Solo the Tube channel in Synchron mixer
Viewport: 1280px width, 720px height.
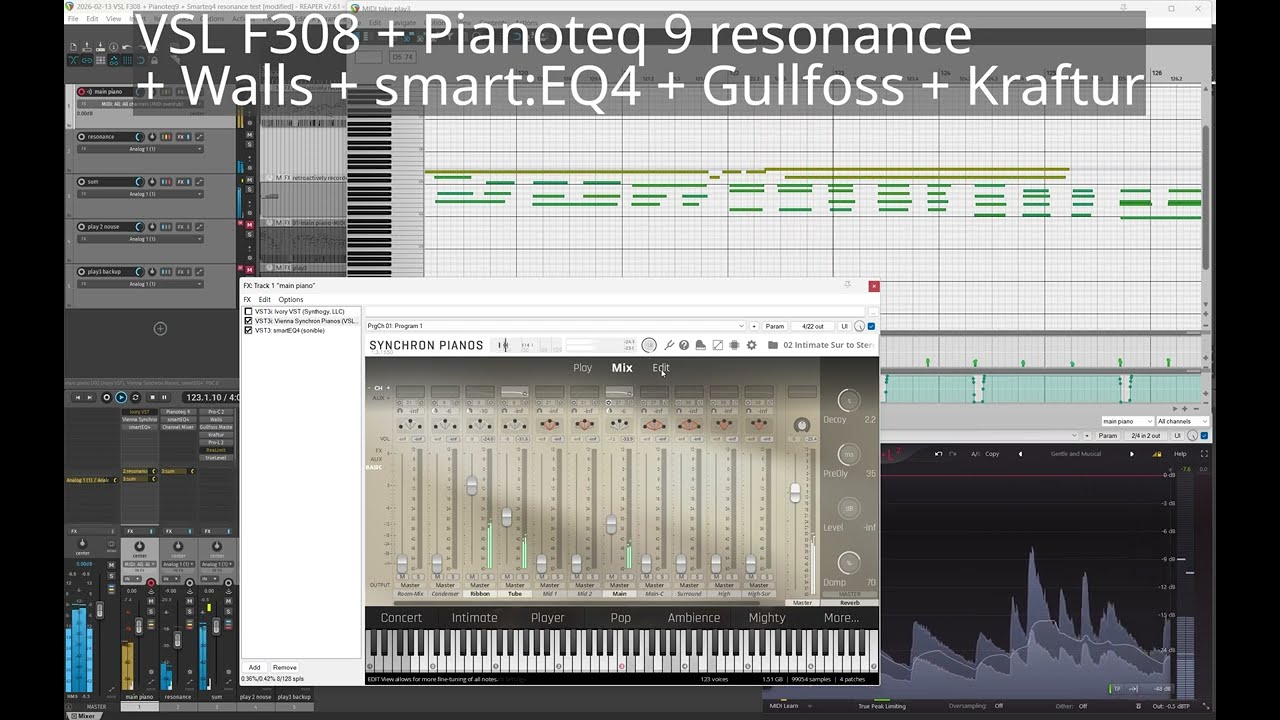pos(523,577)
